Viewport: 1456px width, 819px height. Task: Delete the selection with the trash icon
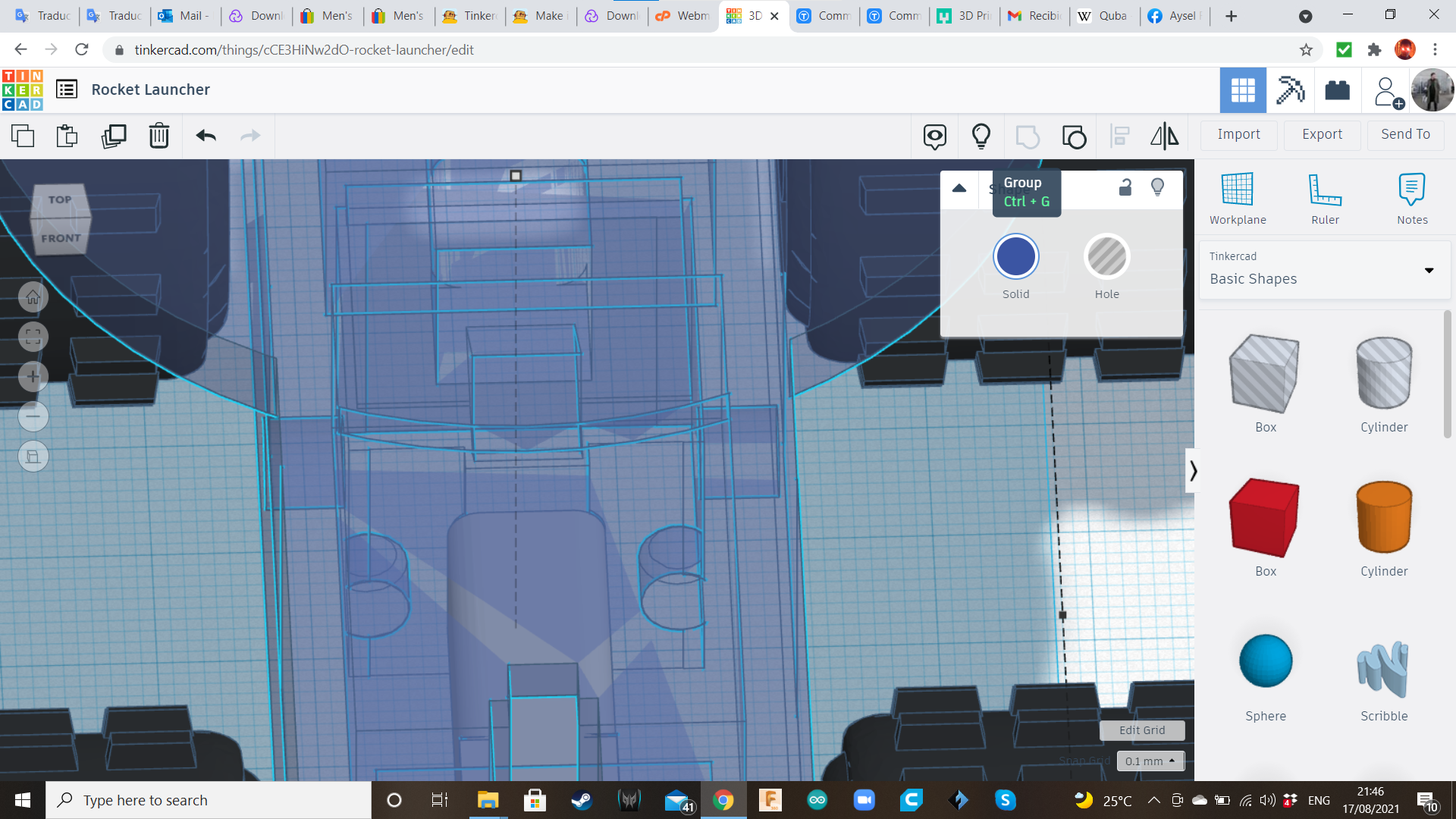tap(159, 136)
